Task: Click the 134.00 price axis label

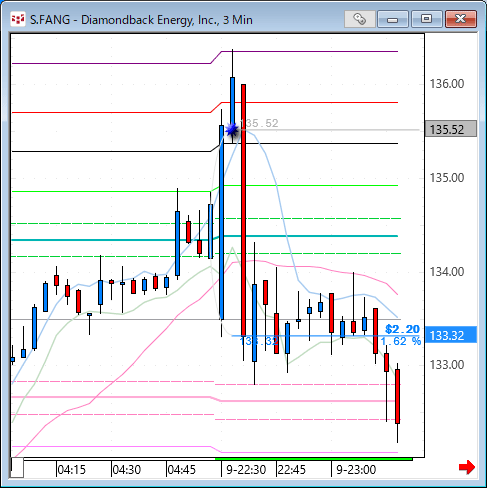Action: (447, 272)
